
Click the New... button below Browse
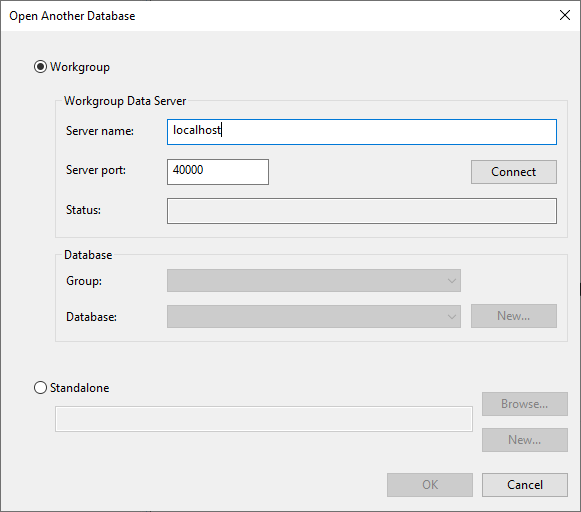pyautogui.click(x=525, y=440)
